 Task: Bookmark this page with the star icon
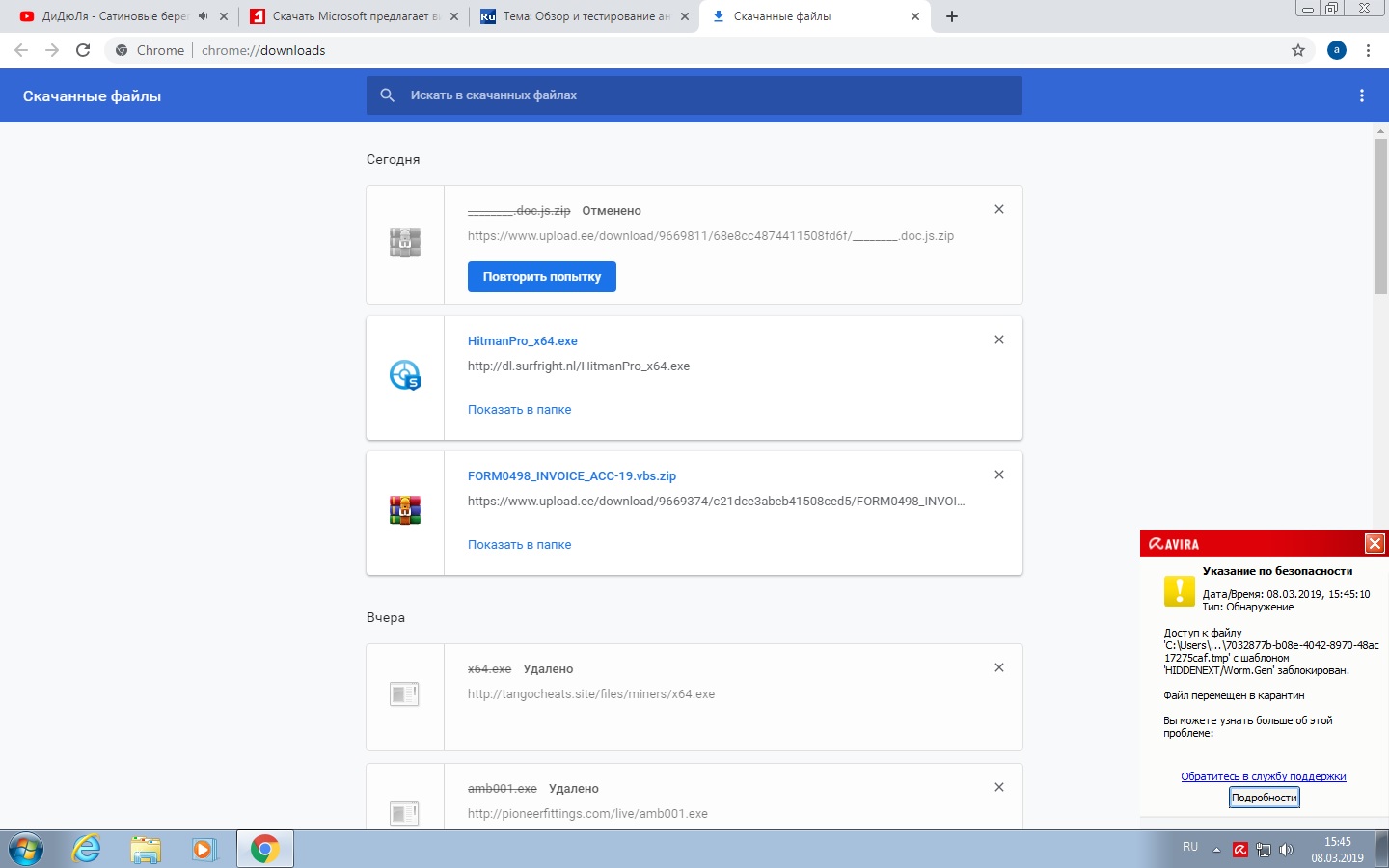(x=1298, y=50)
